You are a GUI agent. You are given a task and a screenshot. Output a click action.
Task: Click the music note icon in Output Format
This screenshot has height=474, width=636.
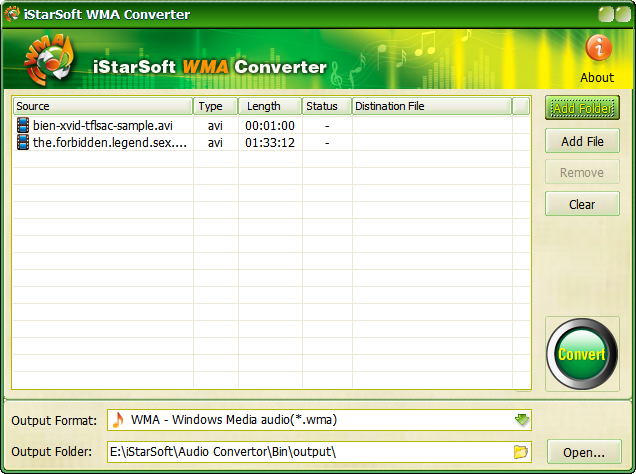click(117, 420)
